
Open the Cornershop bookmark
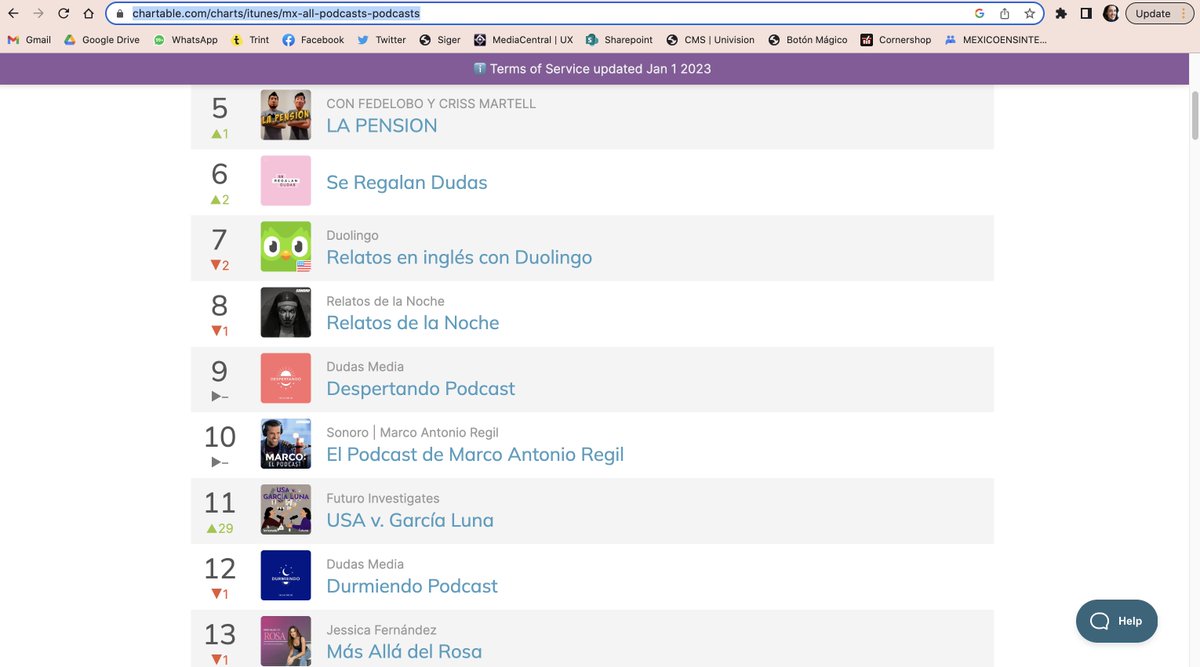point(895,40)
